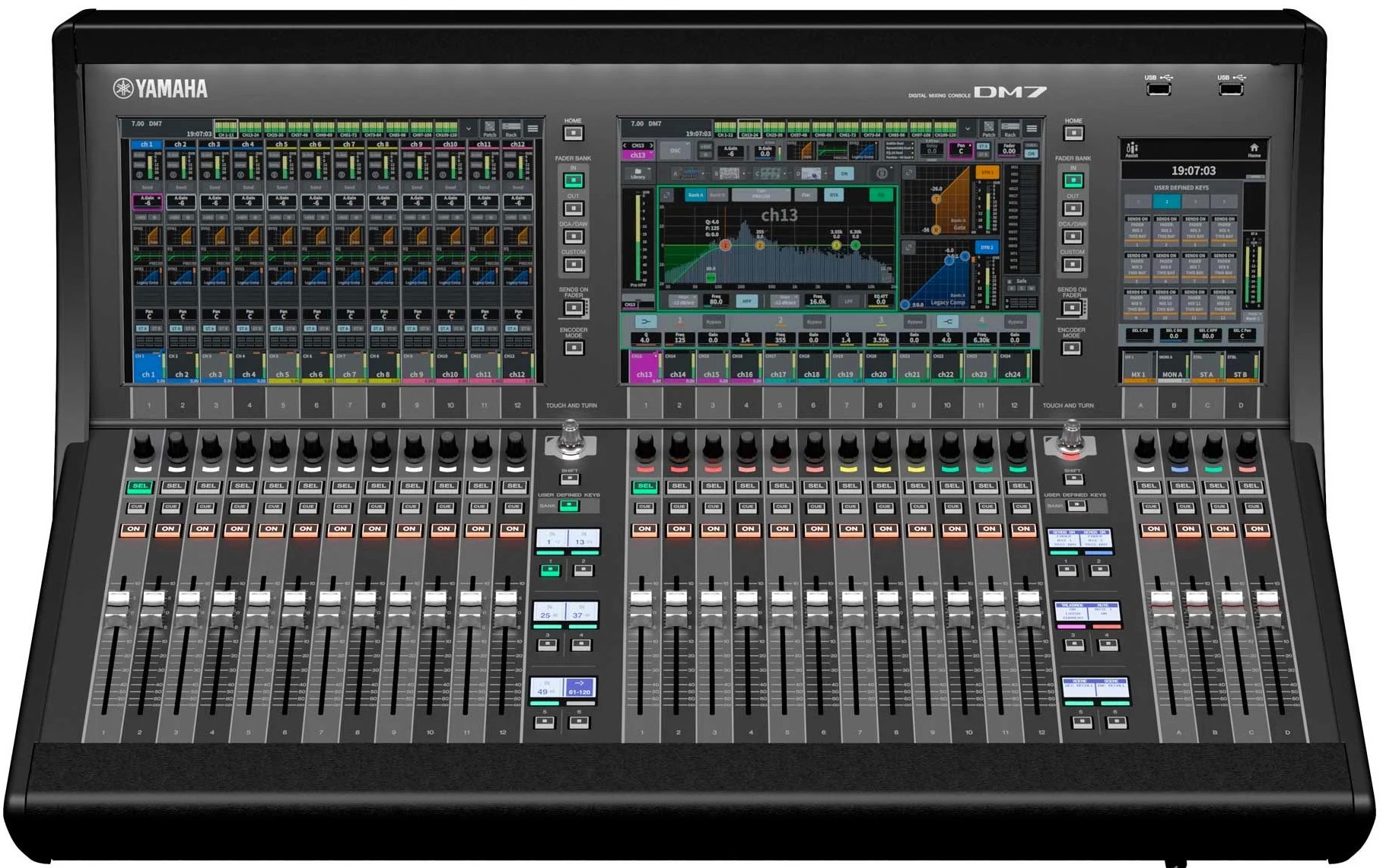Viewport: 1383px width, 868px height.
Task: Toggle the HPF button in ch13 EQ
Action: (x=747, y=300)
